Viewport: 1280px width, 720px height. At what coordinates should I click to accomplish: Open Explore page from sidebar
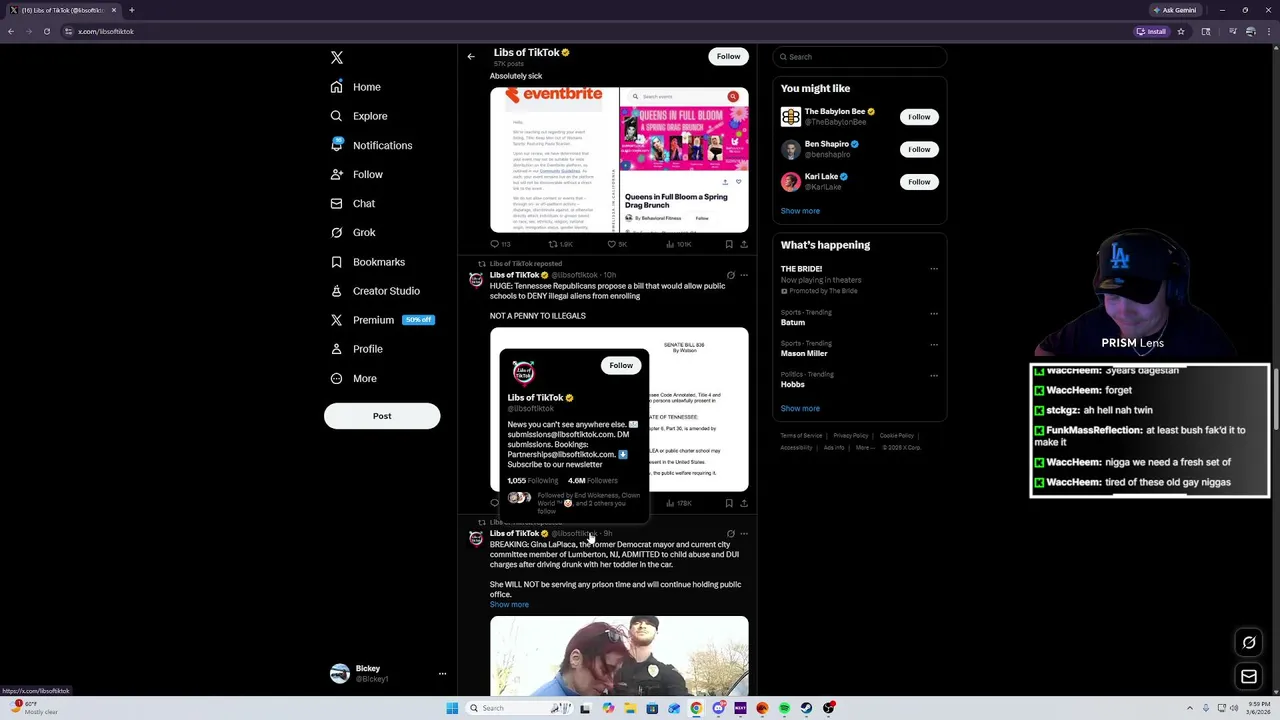[x=359, y=116]
